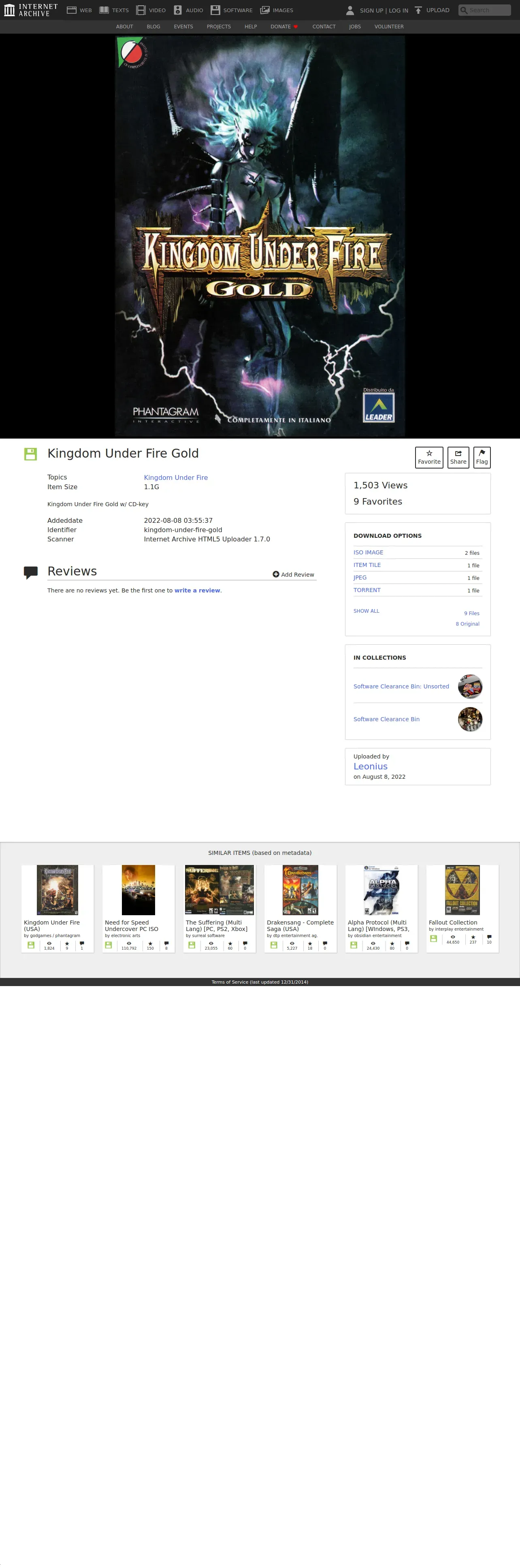
Task: Open the Images icon
Action: 265,11
